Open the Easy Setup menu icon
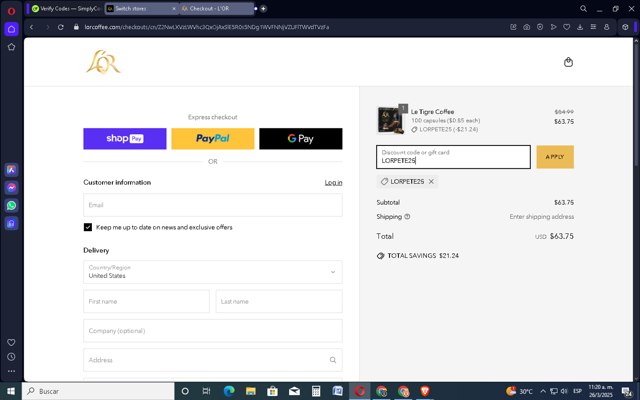640x400 pixels. pos(593,27)
